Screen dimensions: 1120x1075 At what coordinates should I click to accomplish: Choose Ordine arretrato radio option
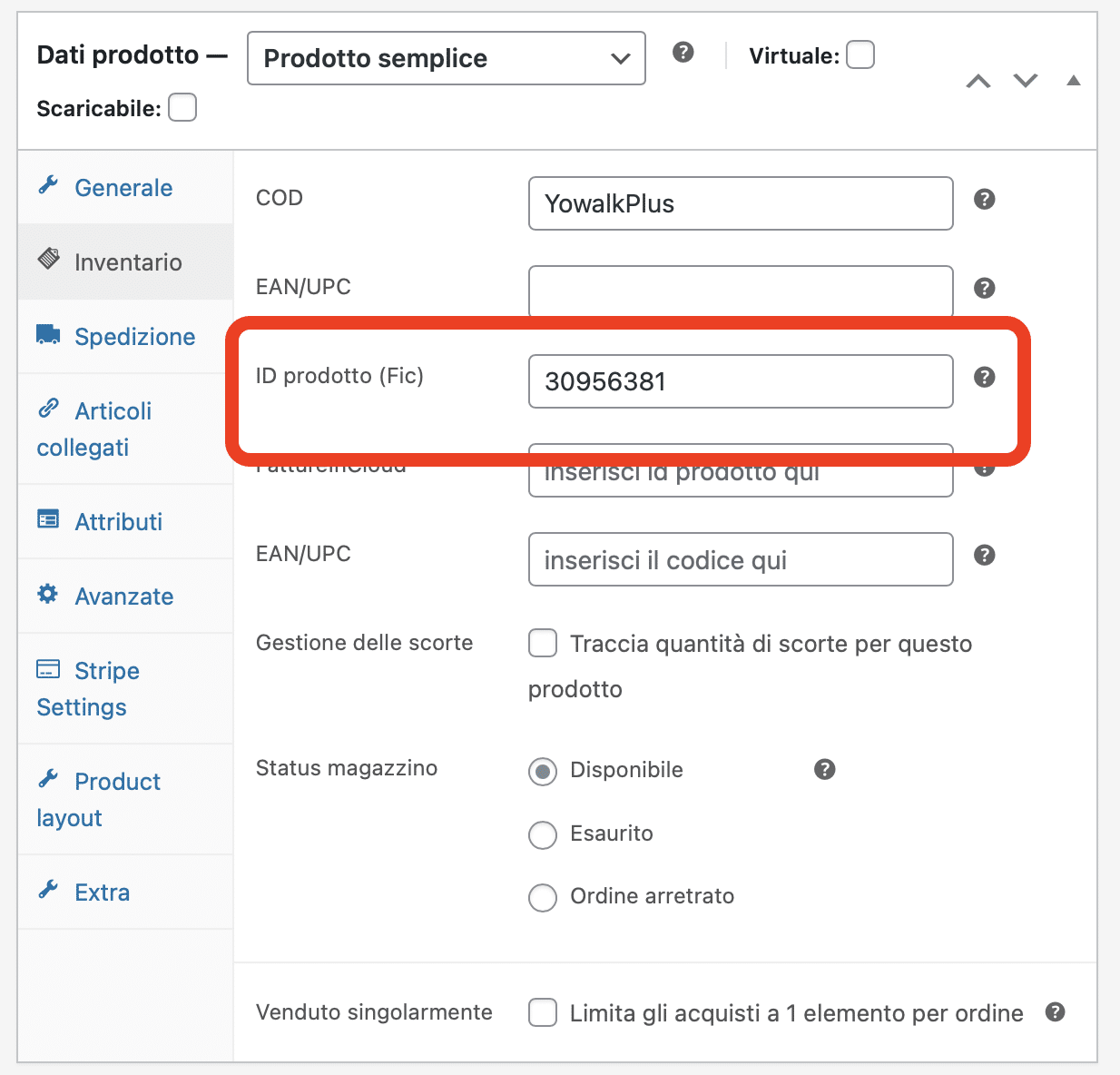(543, 898)
